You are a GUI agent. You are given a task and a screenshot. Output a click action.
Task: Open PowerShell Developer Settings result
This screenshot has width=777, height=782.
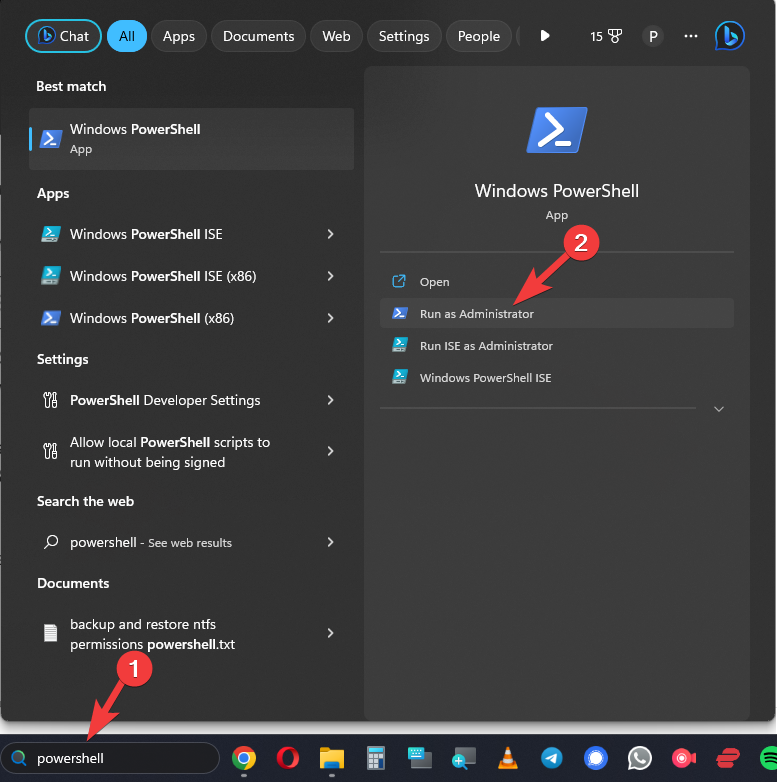pyautogui.click(x=165, y=400)
